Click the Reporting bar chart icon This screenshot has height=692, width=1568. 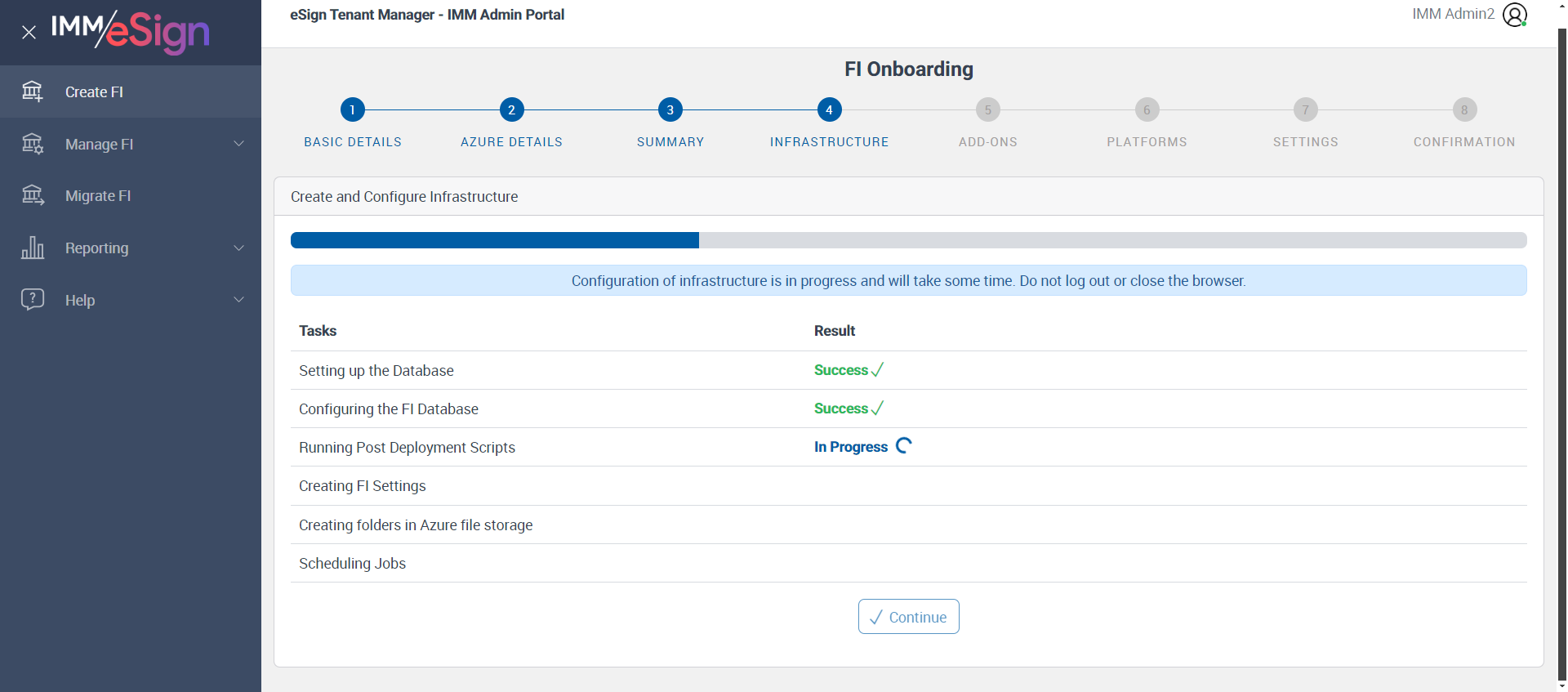click(33, 248)
